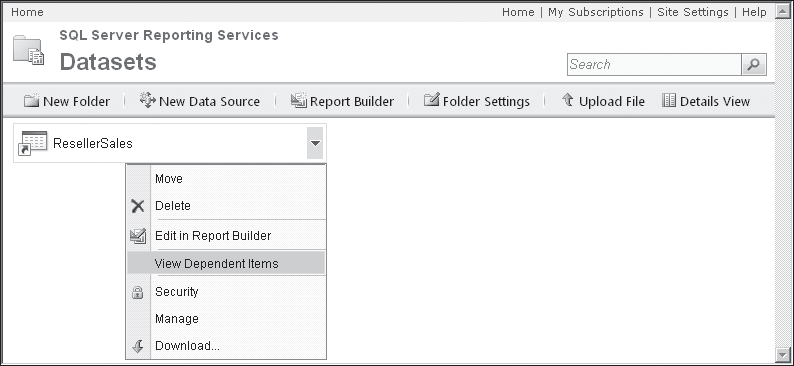
Task: Click the Delete X icon in menu
Action: [138, 206]
